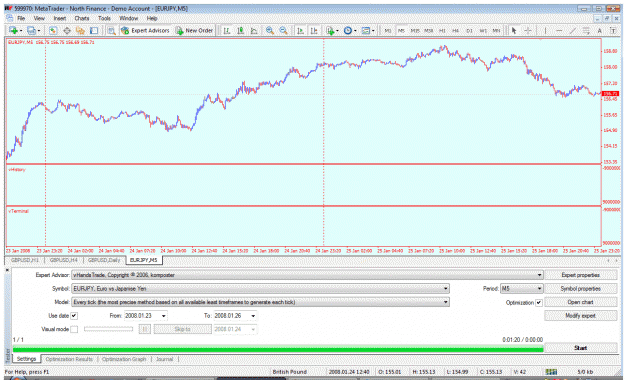This screenshot has height=380, width=625.
Task: Click the Expert Advisors toolbar button
Action: pyautogui.click(x=145, y=31)
